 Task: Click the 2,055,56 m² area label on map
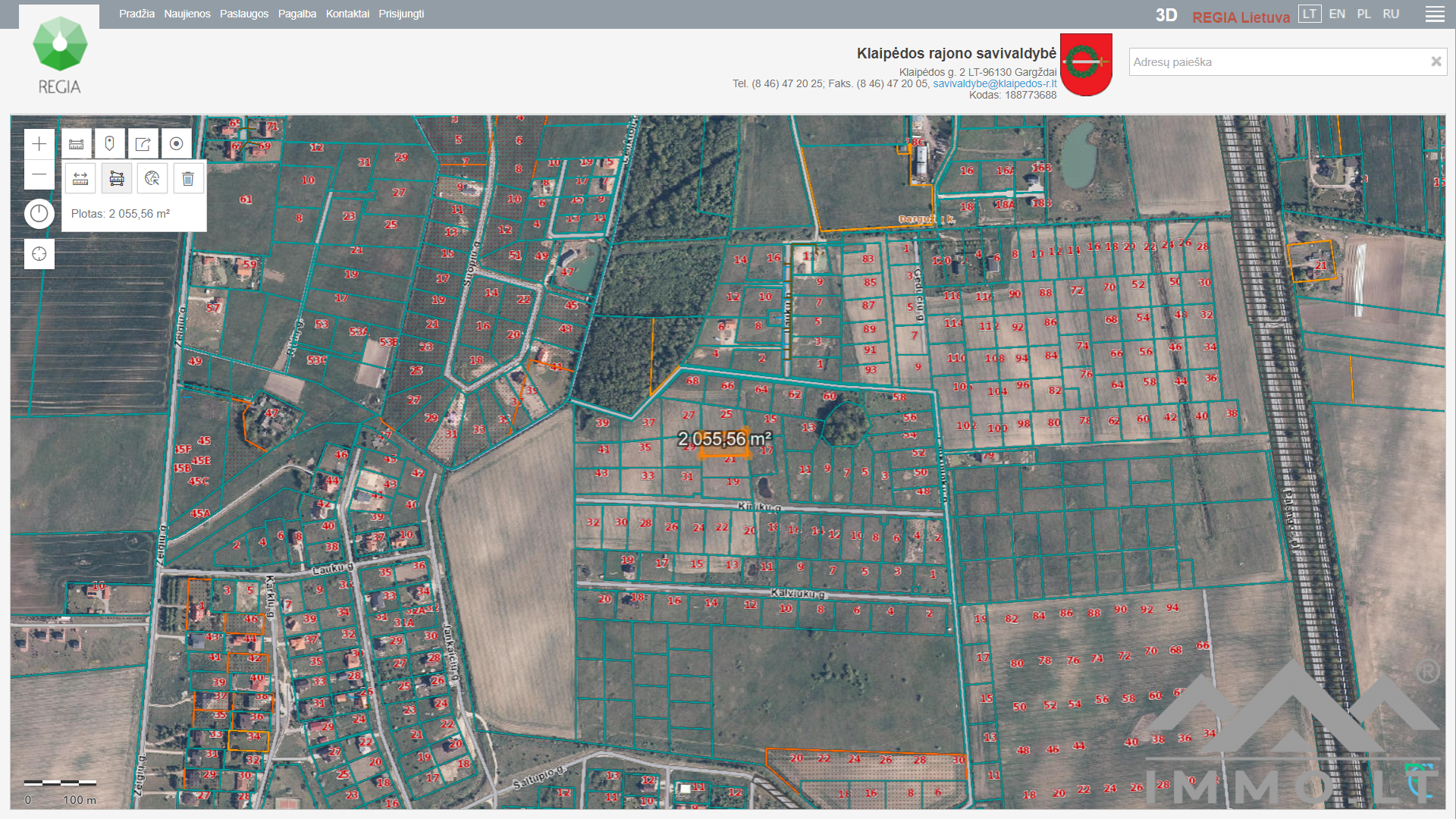click(x=724, y=439)
